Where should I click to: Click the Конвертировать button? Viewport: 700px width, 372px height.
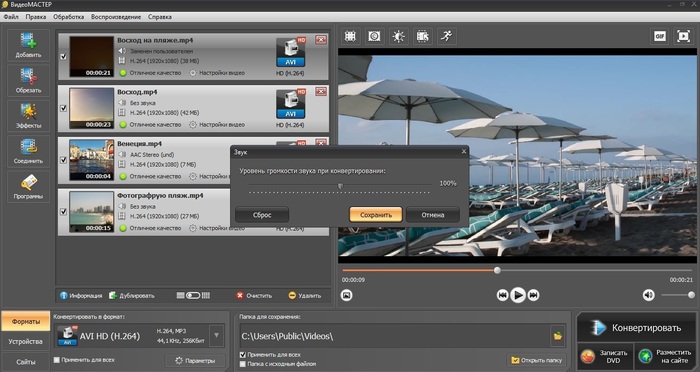(637, 327)
